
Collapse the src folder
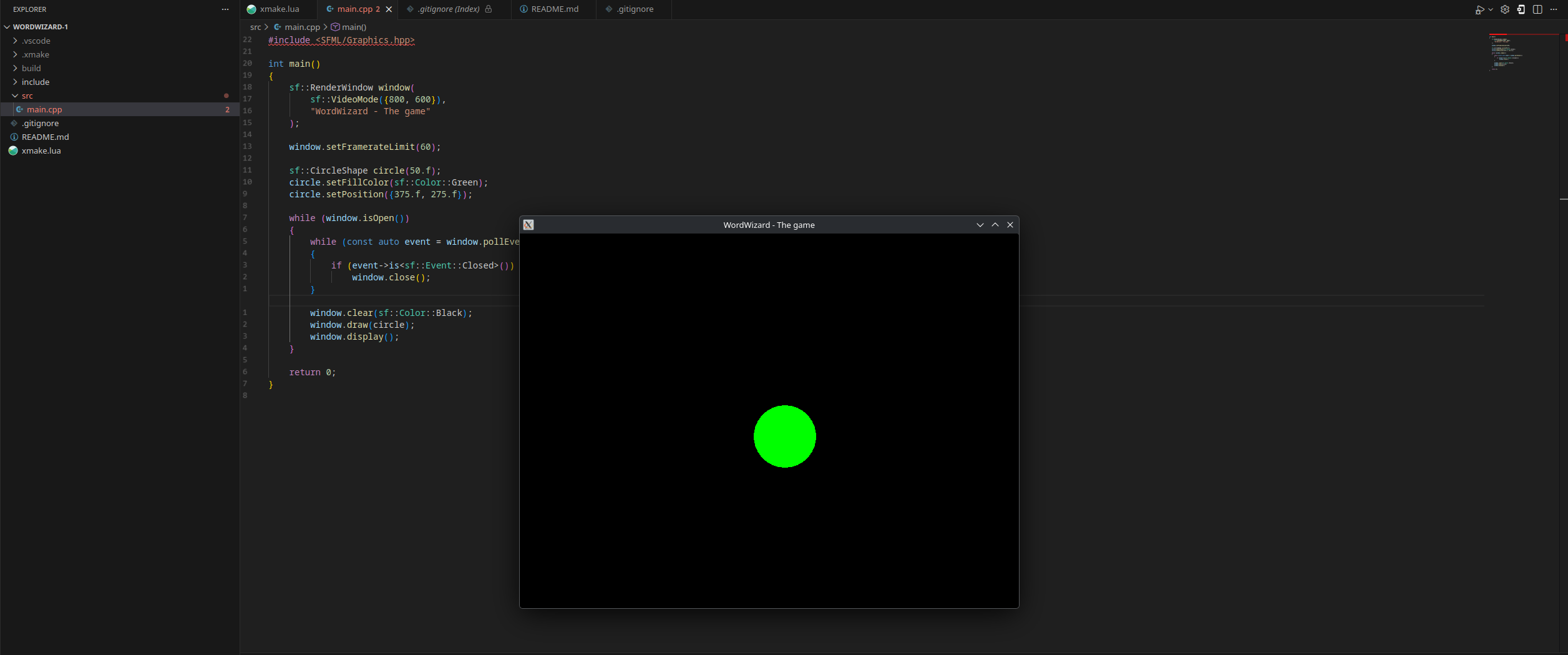pos(27,96)
